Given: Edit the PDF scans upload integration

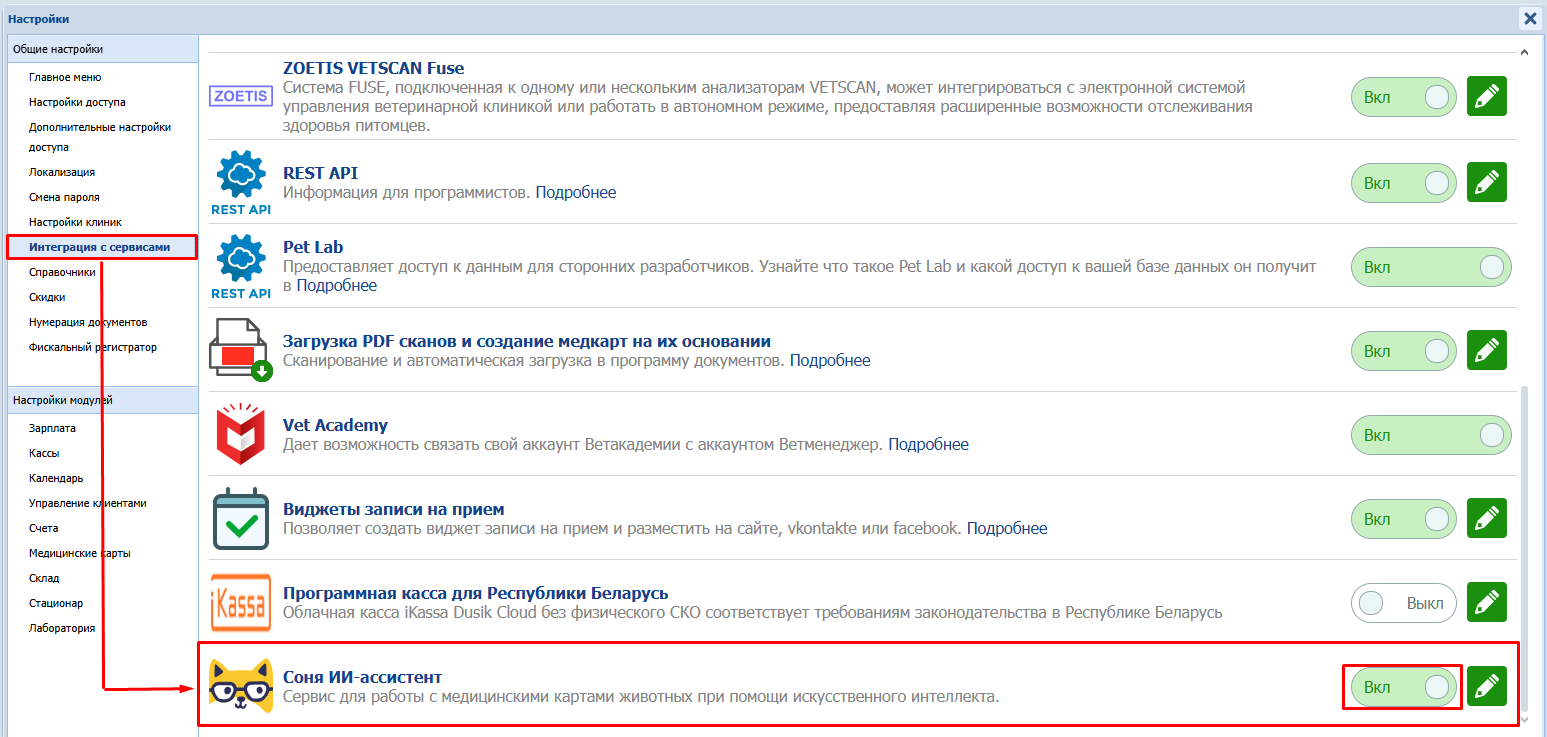Looking at the screenshot, I should click(1486, 351).
